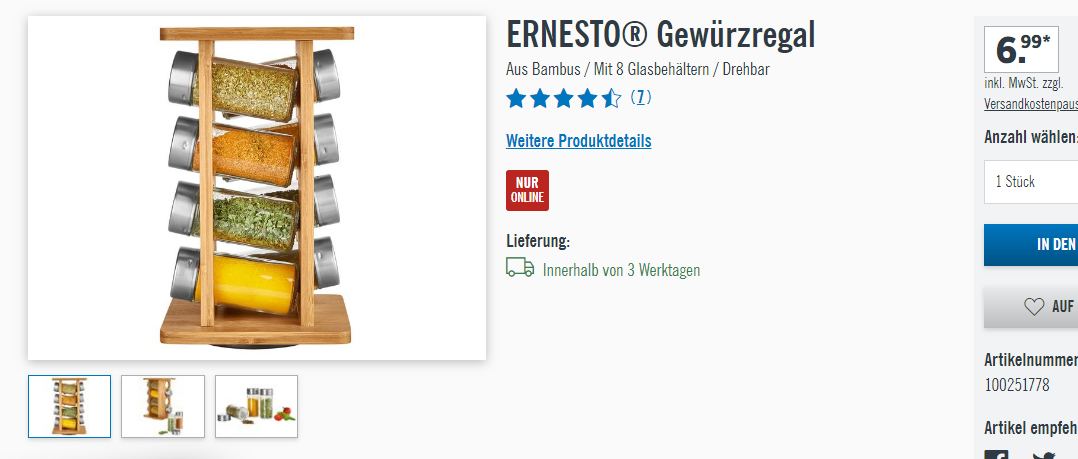Screen dimensions: 1078x459
Task: Add item with IN DEN cart button
Action: point(1031,245)
